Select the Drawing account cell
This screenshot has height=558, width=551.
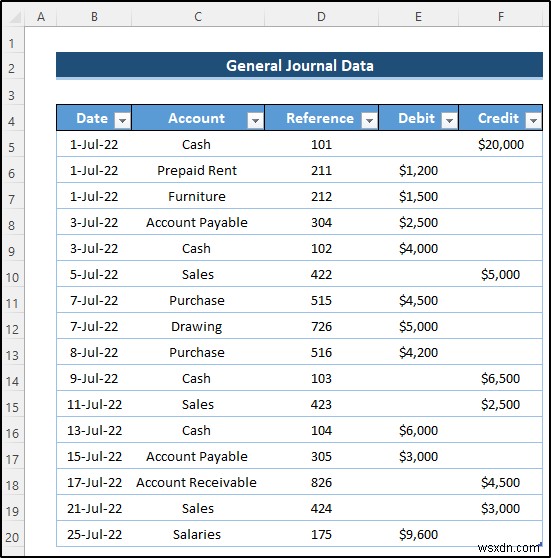click(198, 326)
